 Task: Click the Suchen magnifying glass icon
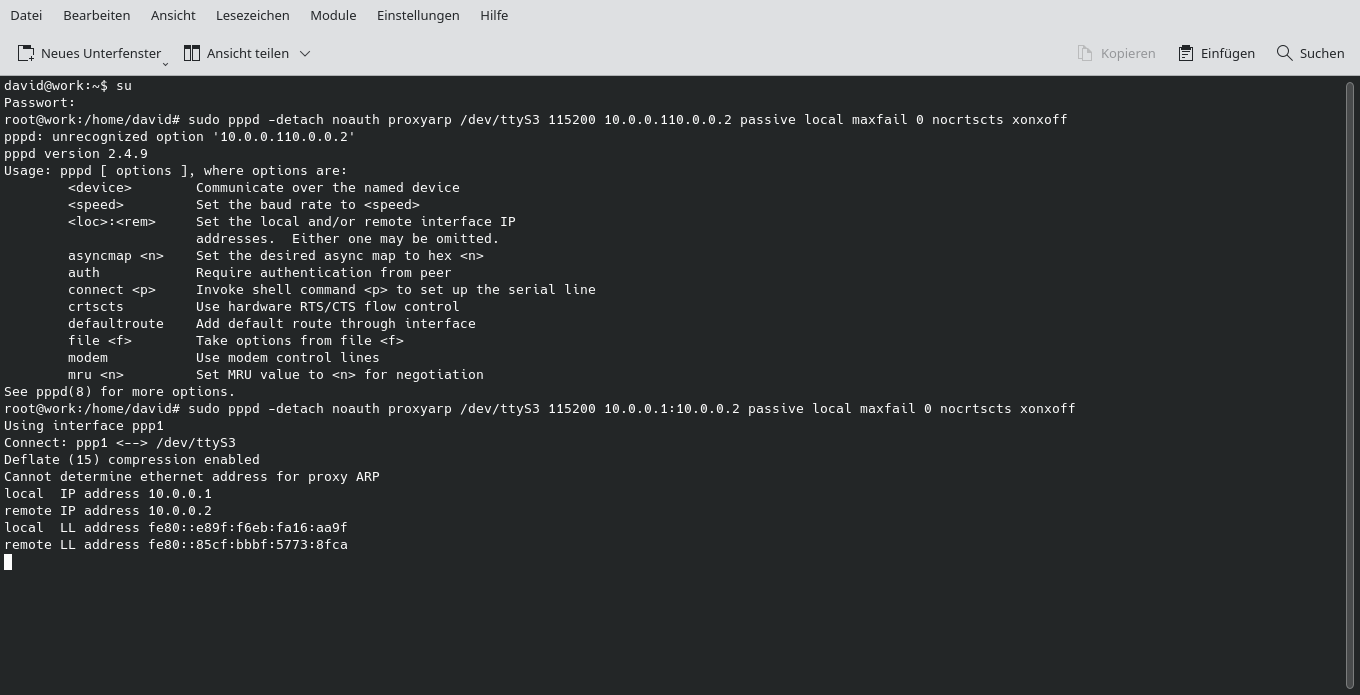point(1284,53)
